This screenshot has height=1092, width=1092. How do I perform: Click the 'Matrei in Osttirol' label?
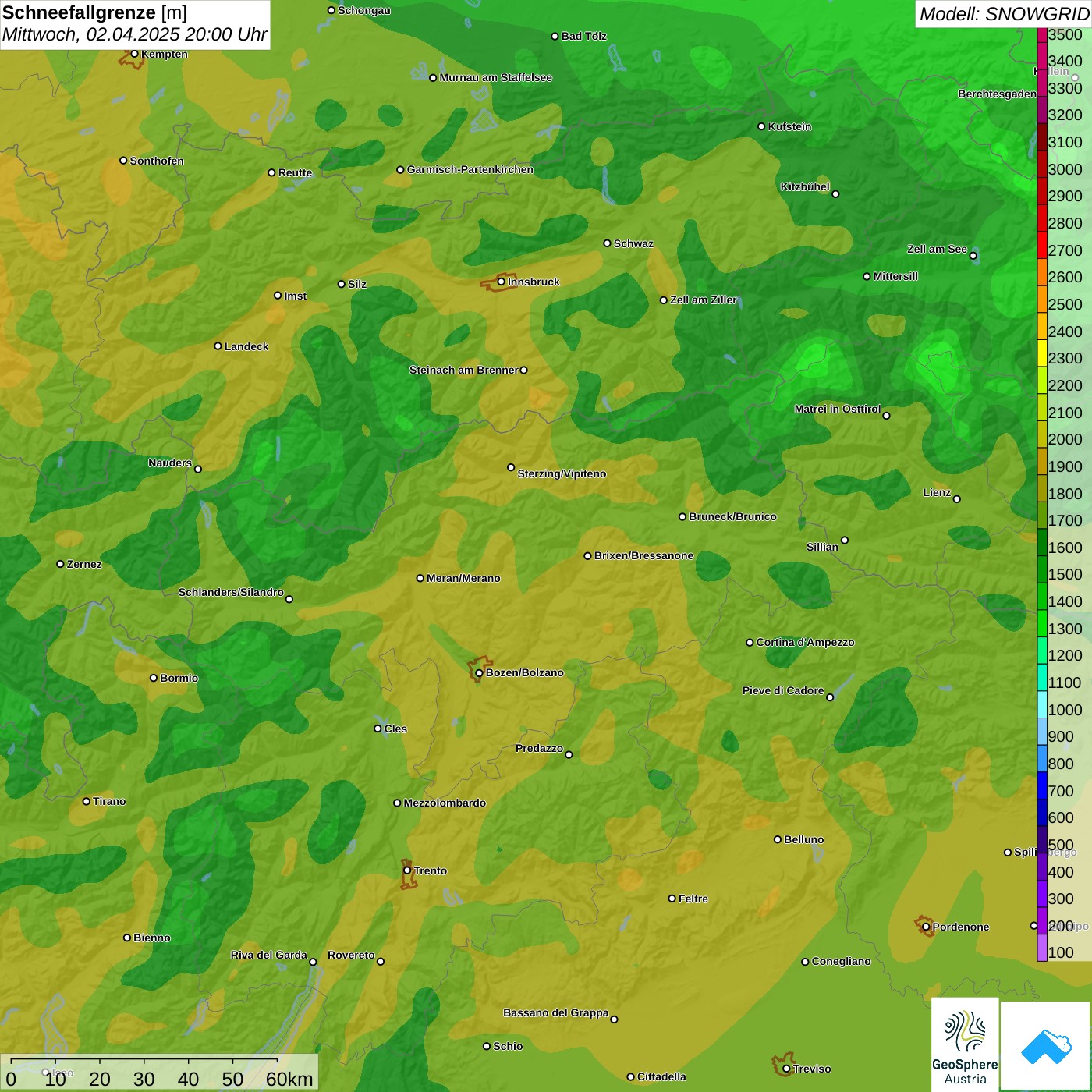[x=838, y=409]
